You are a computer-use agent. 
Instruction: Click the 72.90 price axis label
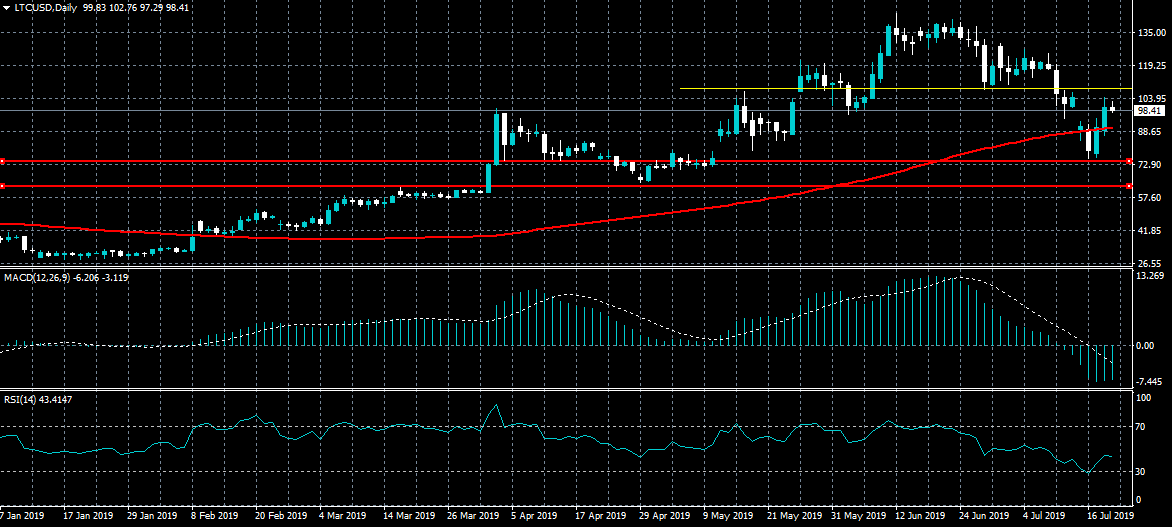pyautogui.click(x=1148, y=164)
